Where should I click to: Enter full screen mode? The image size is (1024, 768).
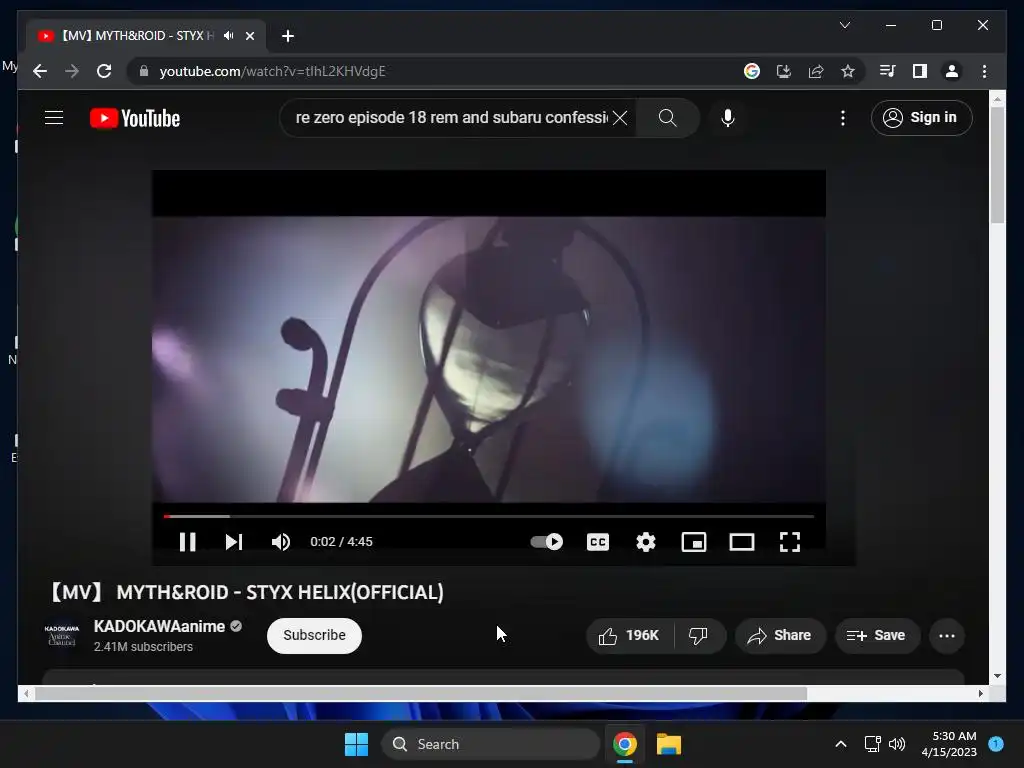[x=790, y=541]
